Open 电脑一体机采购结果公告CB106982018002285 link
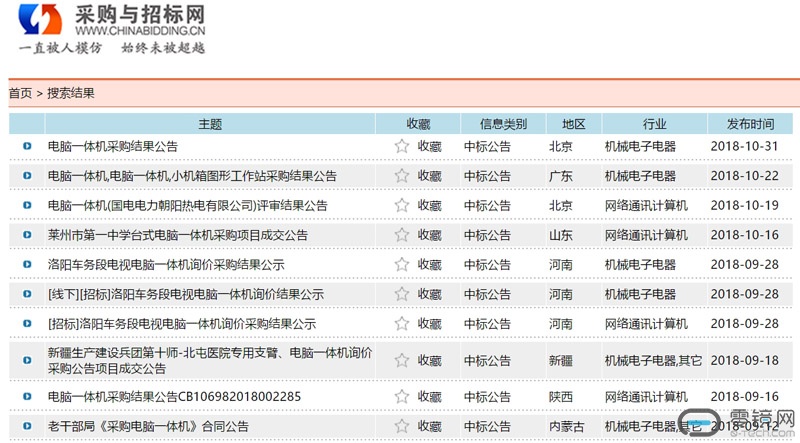 tap(174, 396)
